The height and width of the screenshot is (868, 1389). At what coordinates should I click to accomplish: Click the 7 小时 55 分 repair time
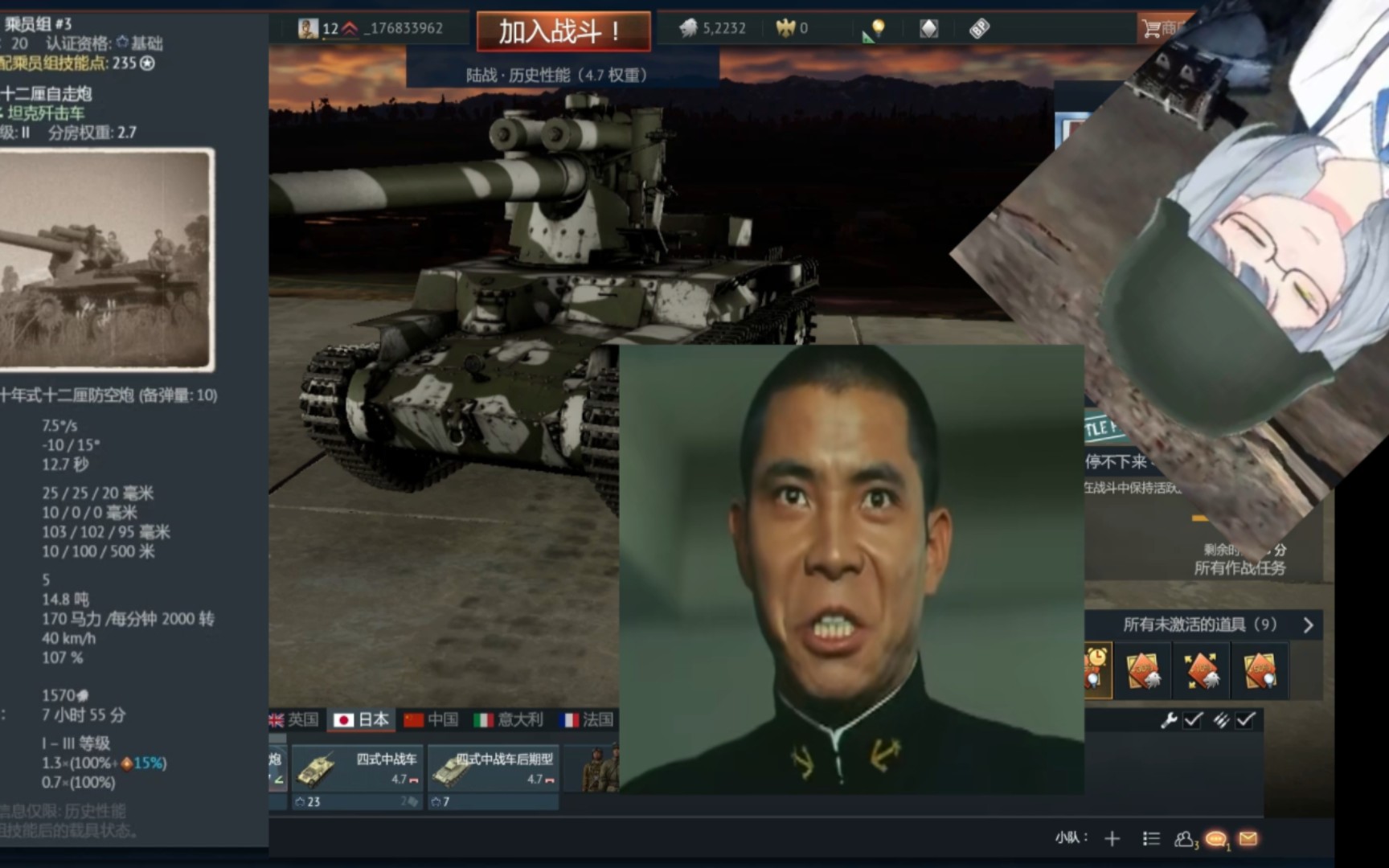click(84, 715)
